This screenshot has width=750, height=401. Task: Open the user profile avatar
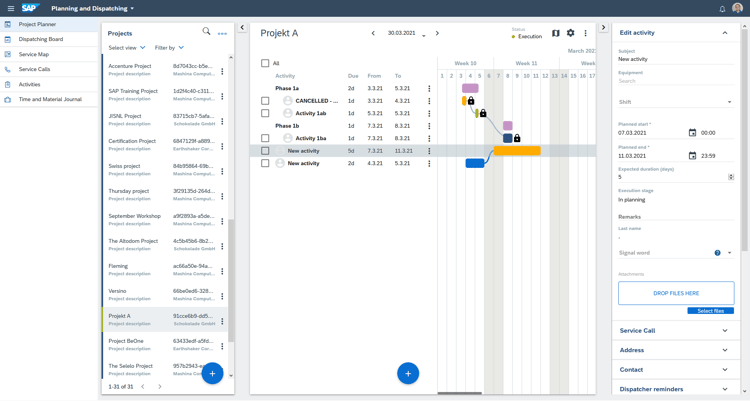737,8
